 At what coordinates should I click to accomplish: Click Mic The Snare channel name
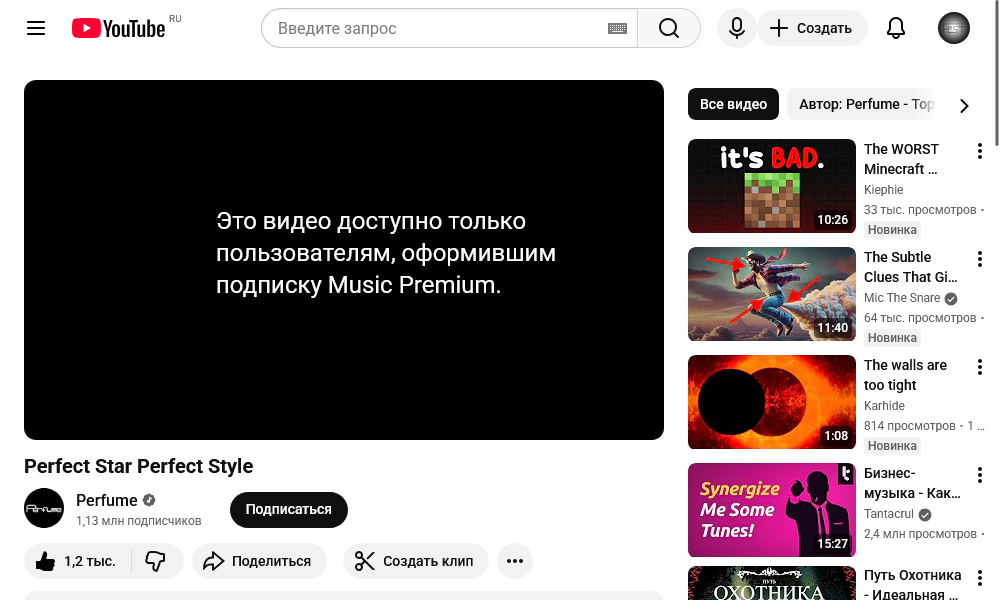[902, 298]
